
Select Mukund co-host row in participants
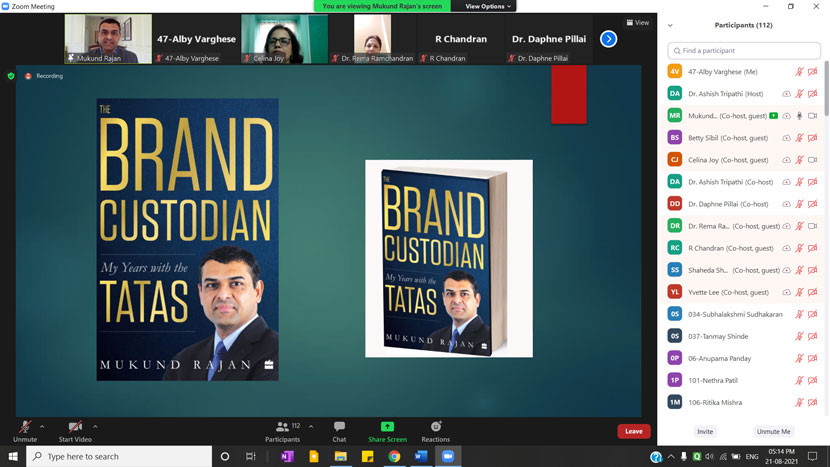743,116
